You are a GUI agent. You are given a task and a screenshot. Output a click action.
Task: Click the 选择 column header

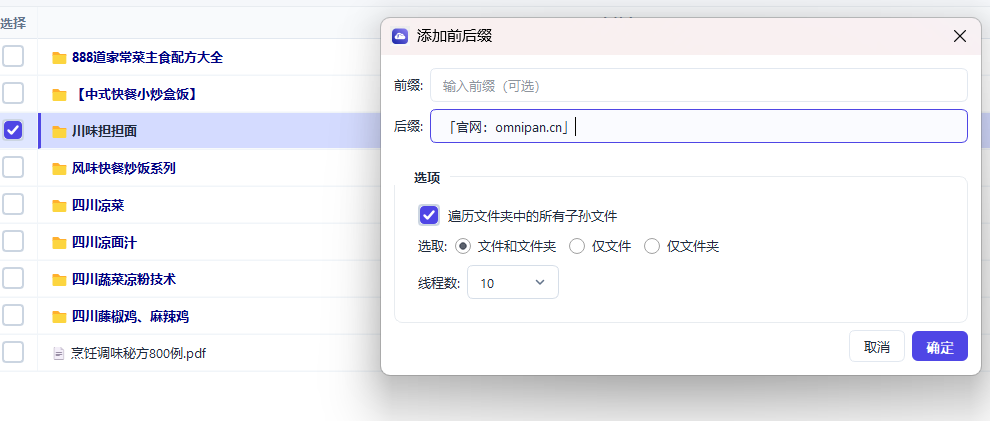pyautogui.click(x=13, y=23)
